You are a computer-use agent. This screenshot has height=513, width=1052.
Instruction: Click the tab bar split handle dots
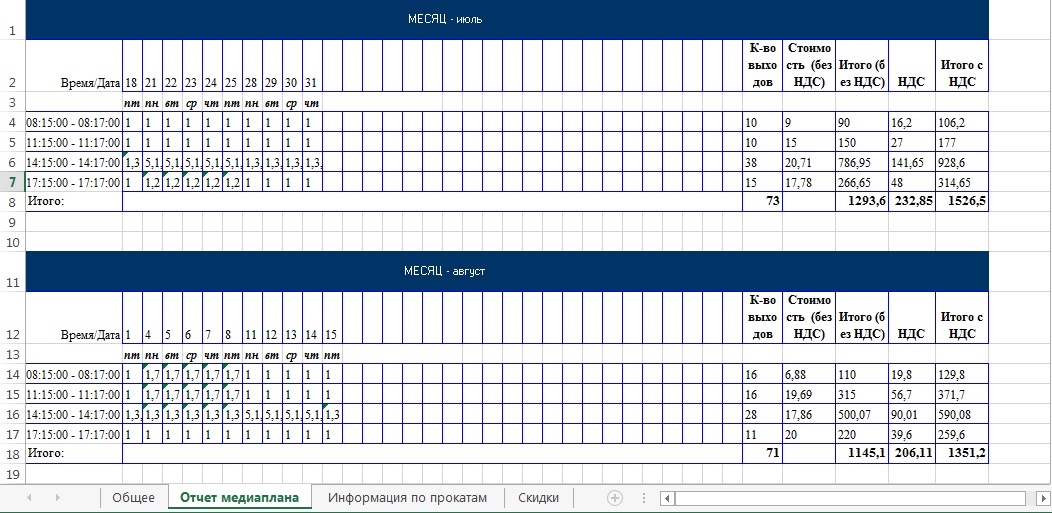click(643, 498)
